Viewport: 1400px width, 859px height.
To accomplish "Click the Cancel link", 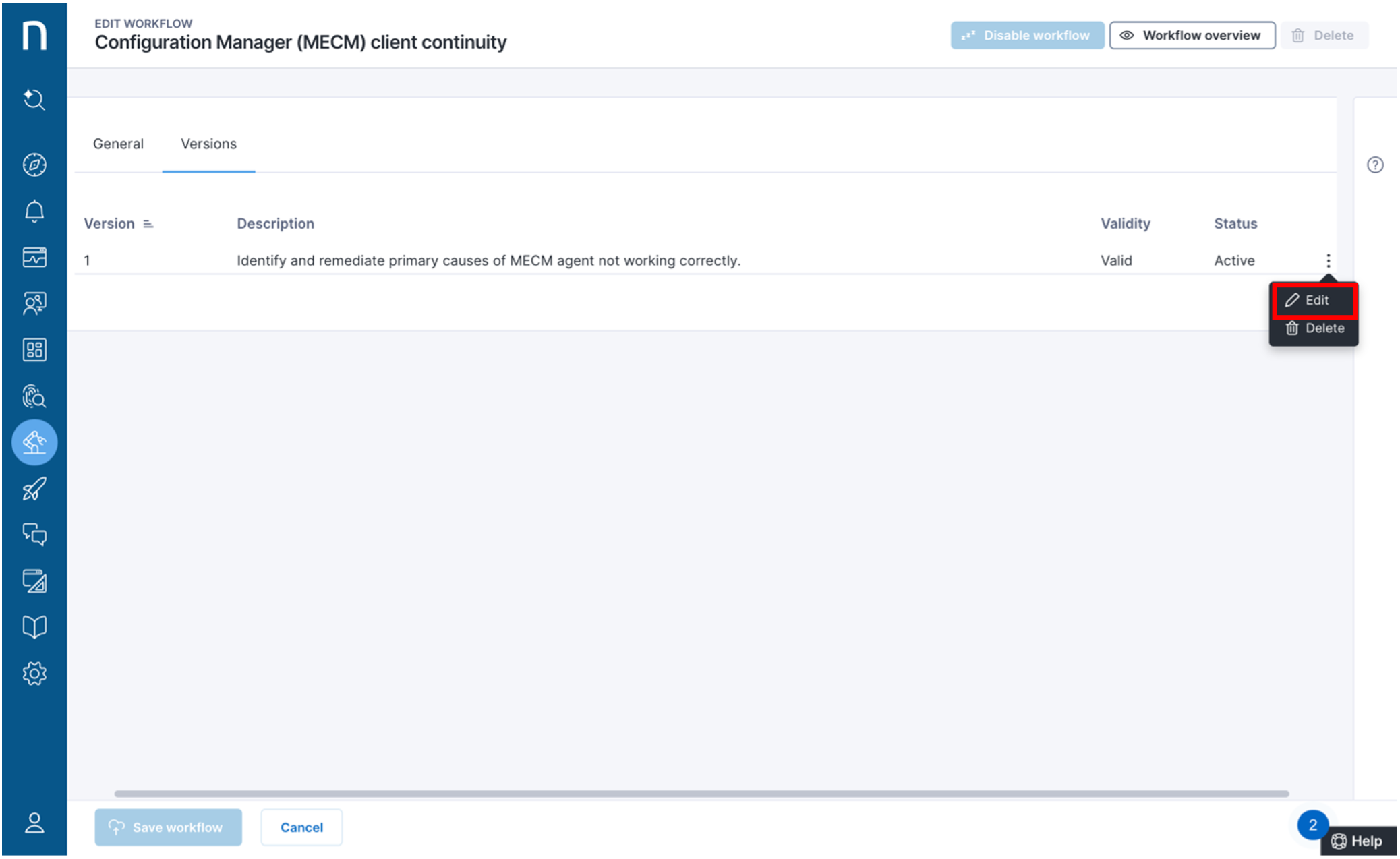I will pyautogui.click(x=301, y=827).
